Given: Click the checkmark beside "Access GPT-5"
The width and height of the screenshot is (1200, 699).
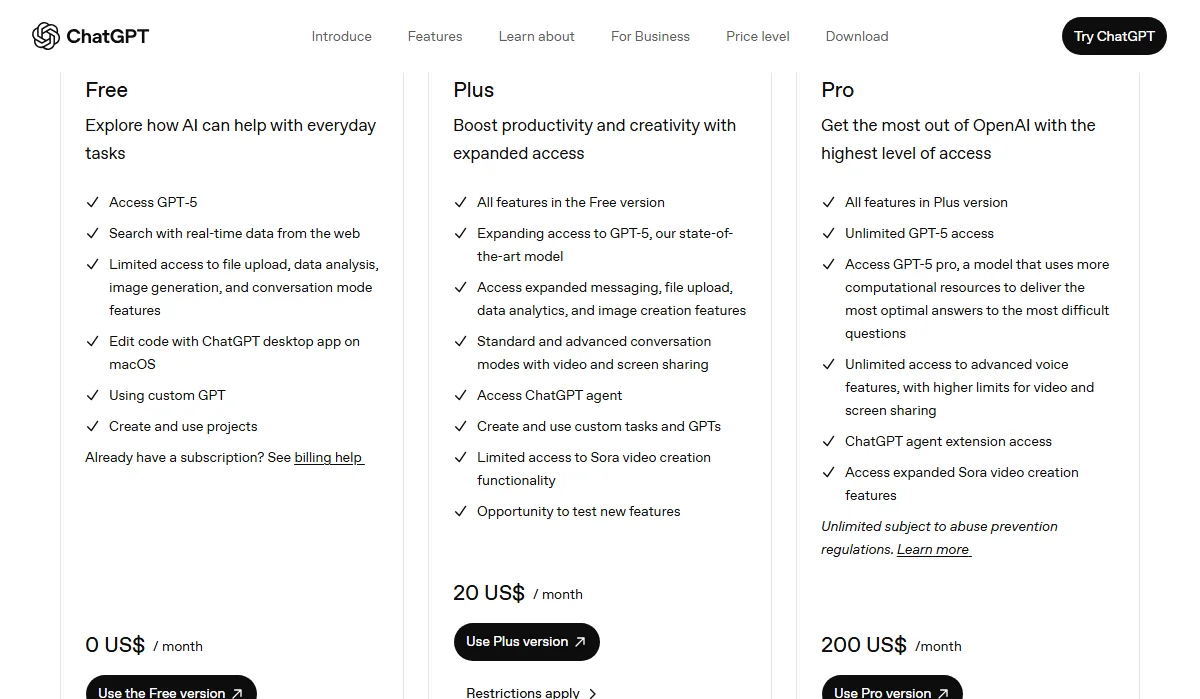Looking at the screenshot, I should [91, 202].
